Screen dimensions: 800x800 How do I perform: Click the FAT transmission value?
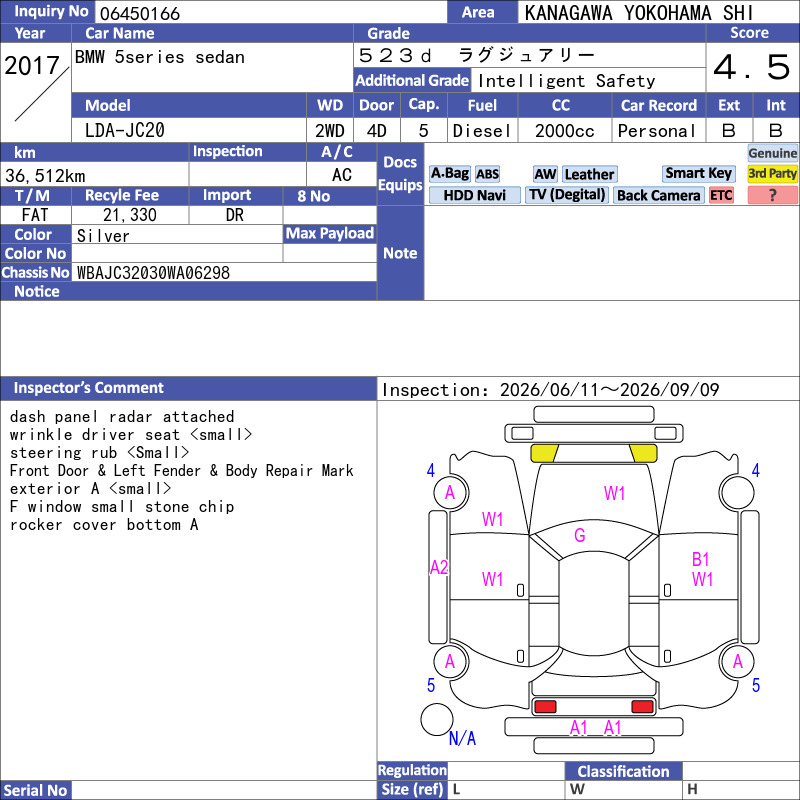coord(35,215)
